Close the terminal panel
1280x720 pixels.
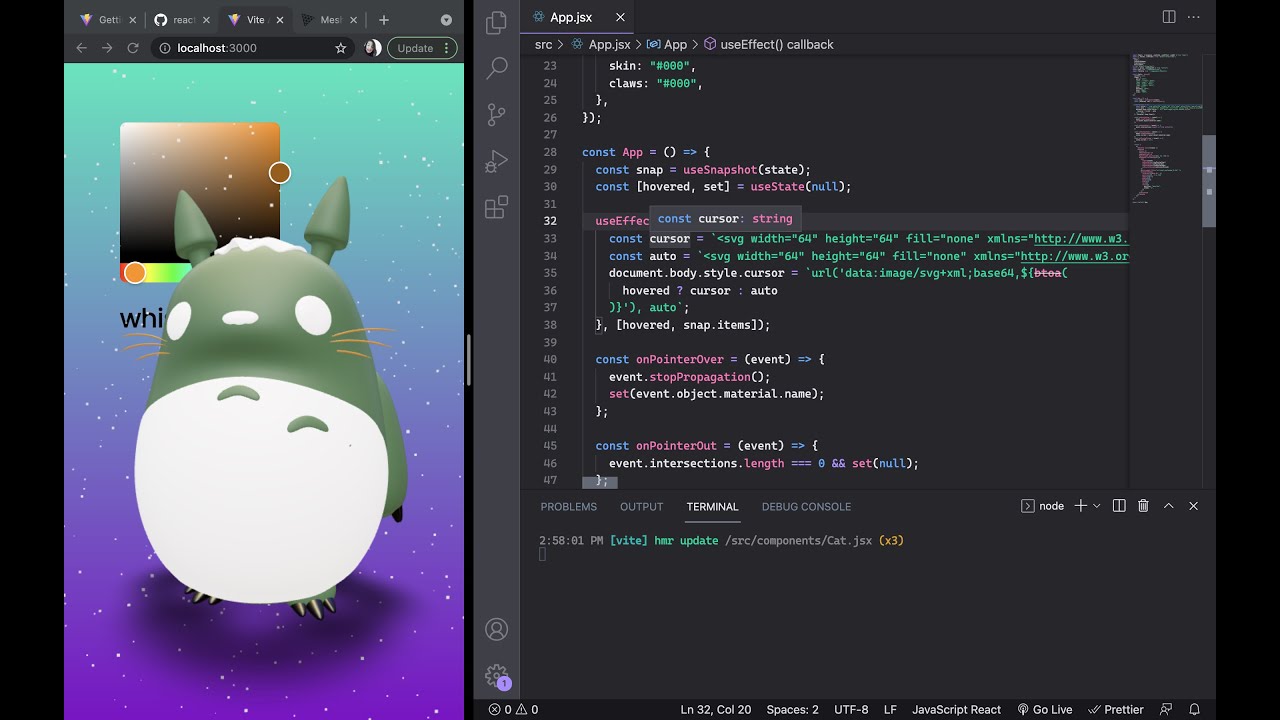(x=1193, y=506)
